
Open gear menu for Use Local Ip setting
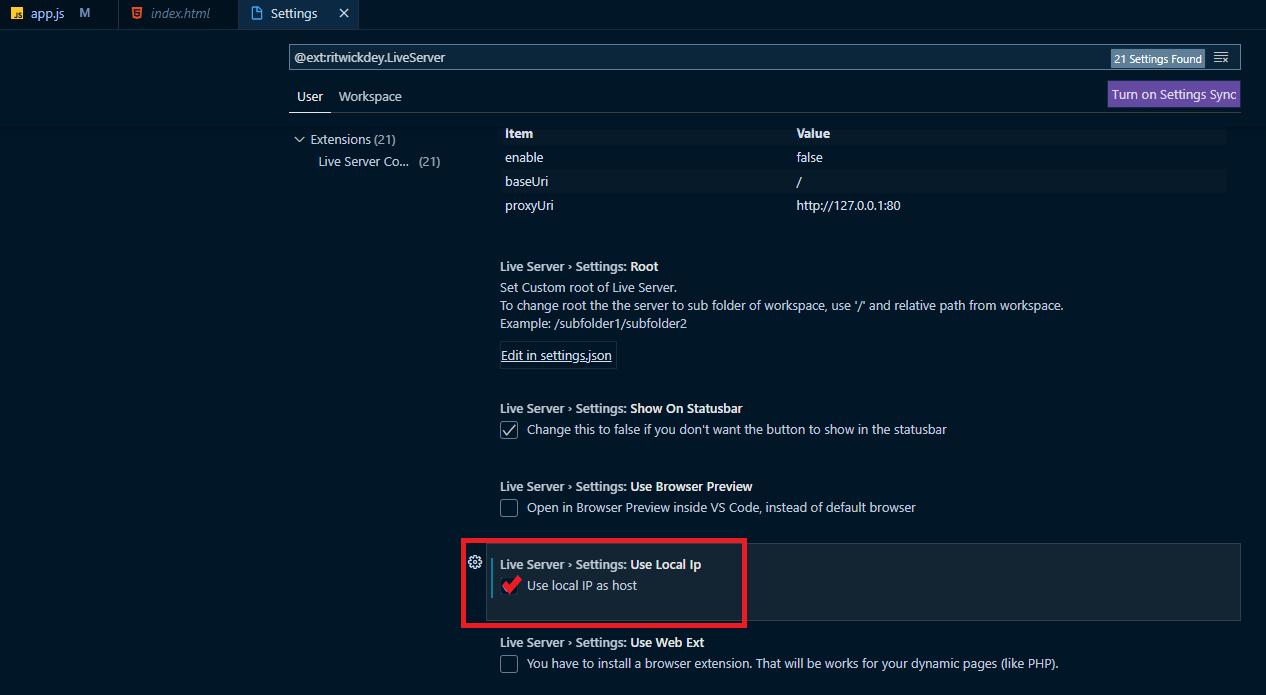(475, 562)
